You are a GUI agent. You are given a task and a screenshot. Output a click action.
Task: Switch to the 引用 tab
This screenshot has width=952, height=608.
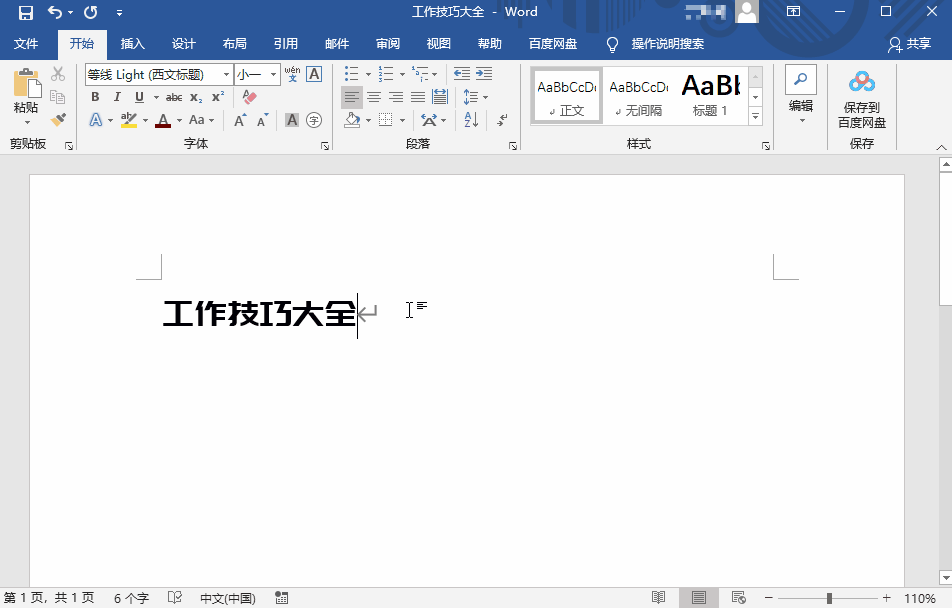pyautogui.click(x=285, y=44)
